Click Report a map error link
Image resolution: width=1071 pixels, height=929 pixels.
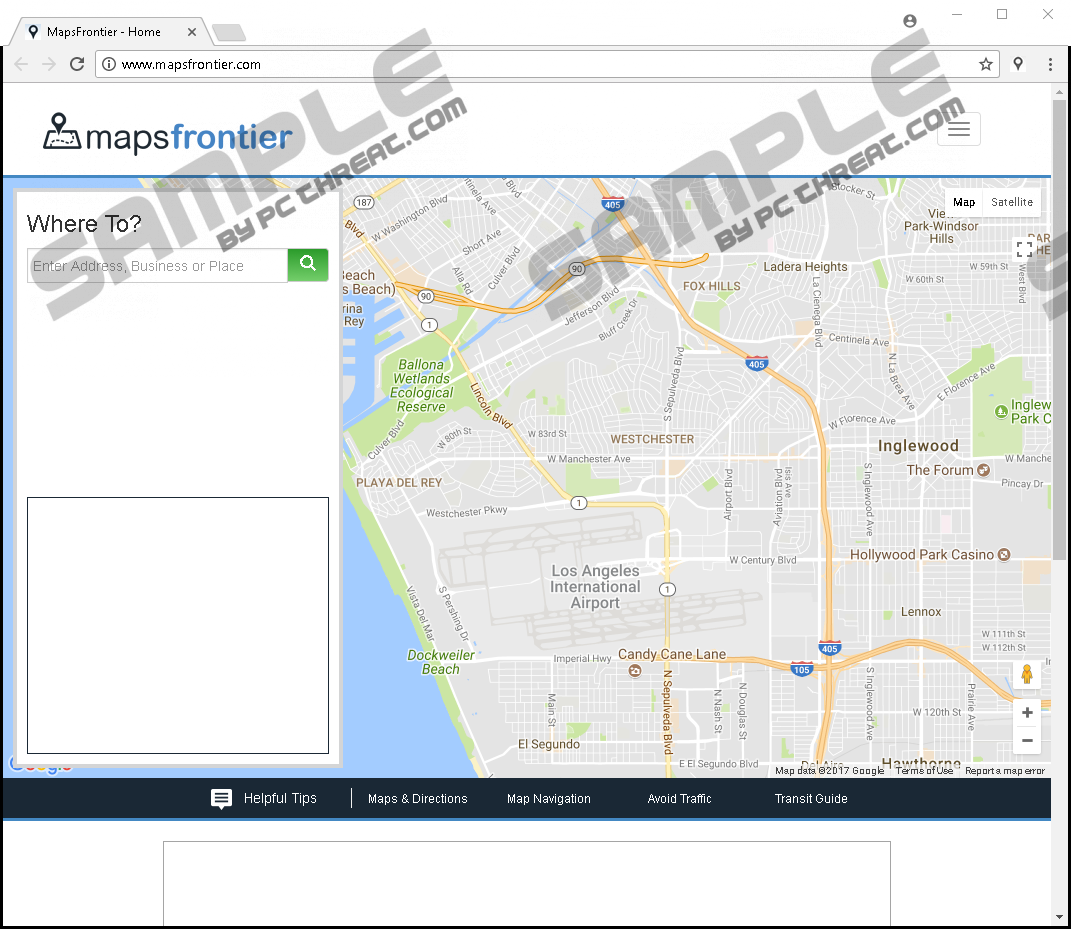pyautogui.click(x=1005, y=771)
